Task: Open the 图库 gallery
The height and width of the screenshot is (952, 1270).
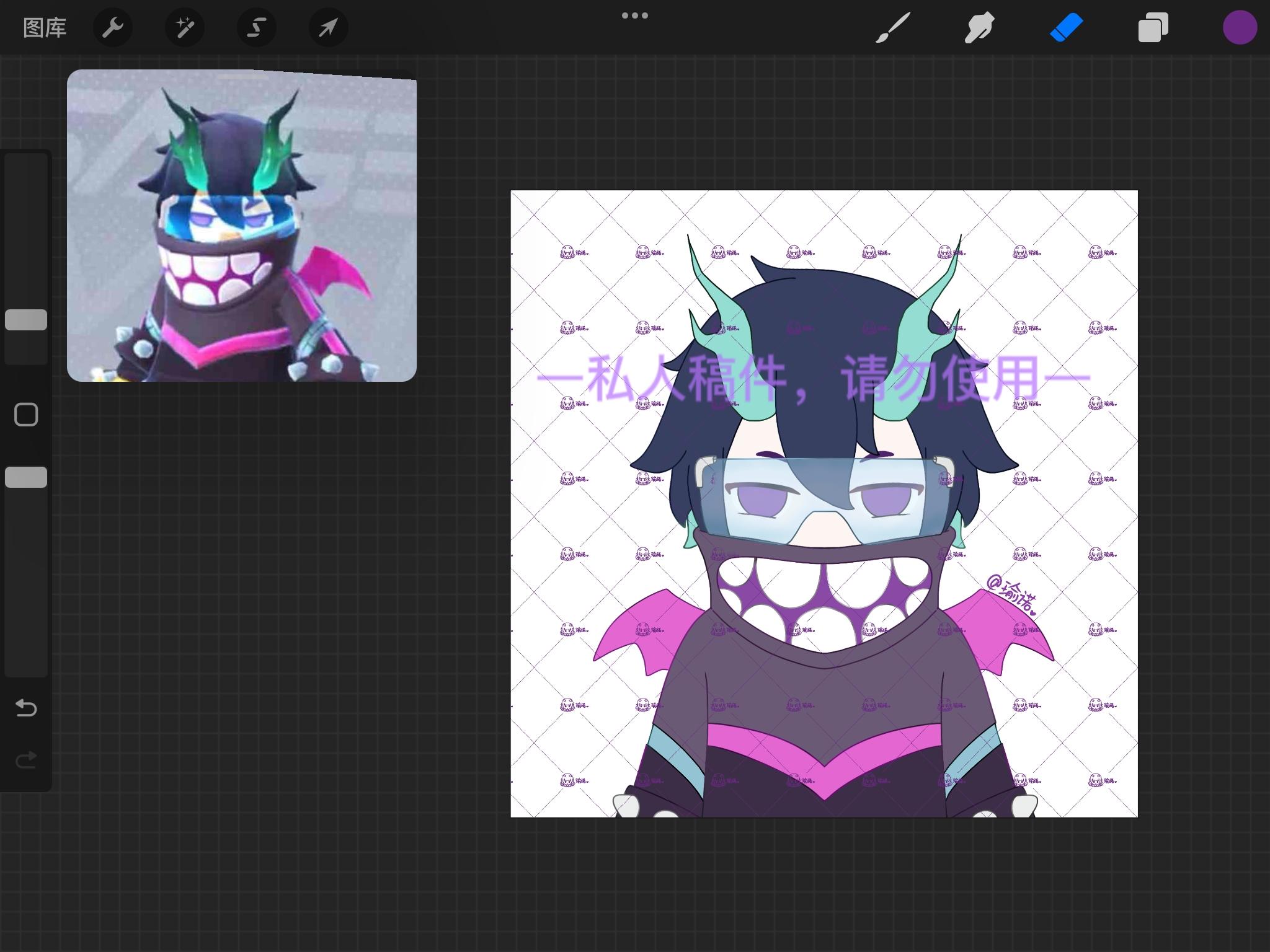Action: point(45,28)
